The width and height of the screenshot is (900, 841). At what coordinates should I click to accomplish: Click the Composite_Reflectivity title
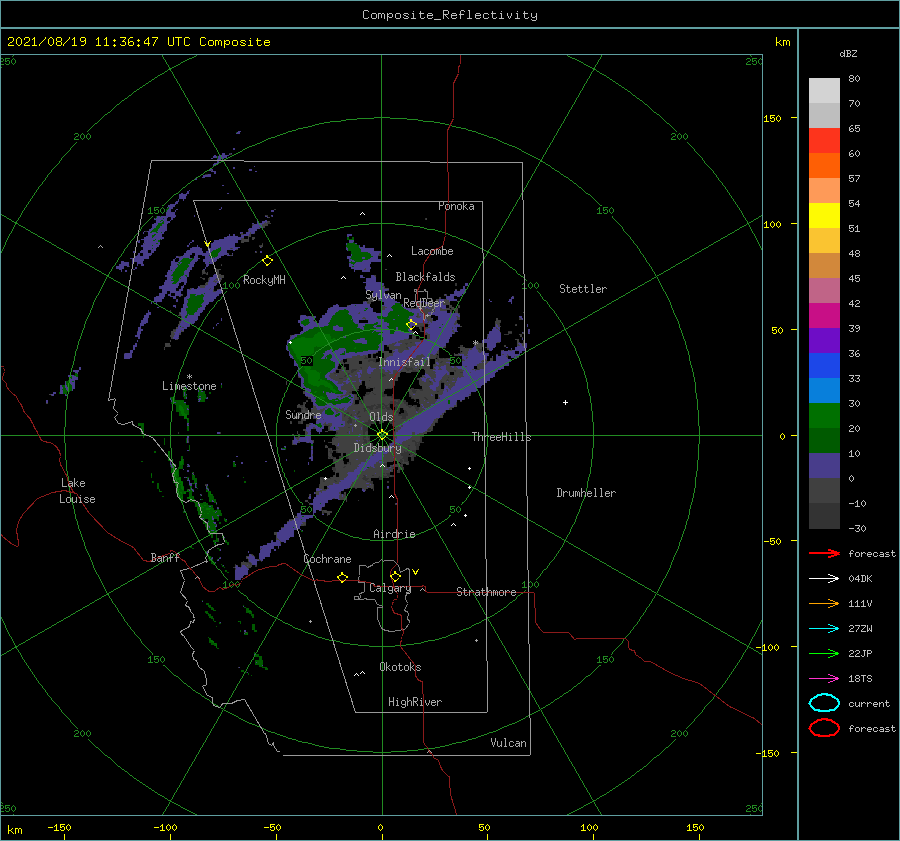[450, 15]
